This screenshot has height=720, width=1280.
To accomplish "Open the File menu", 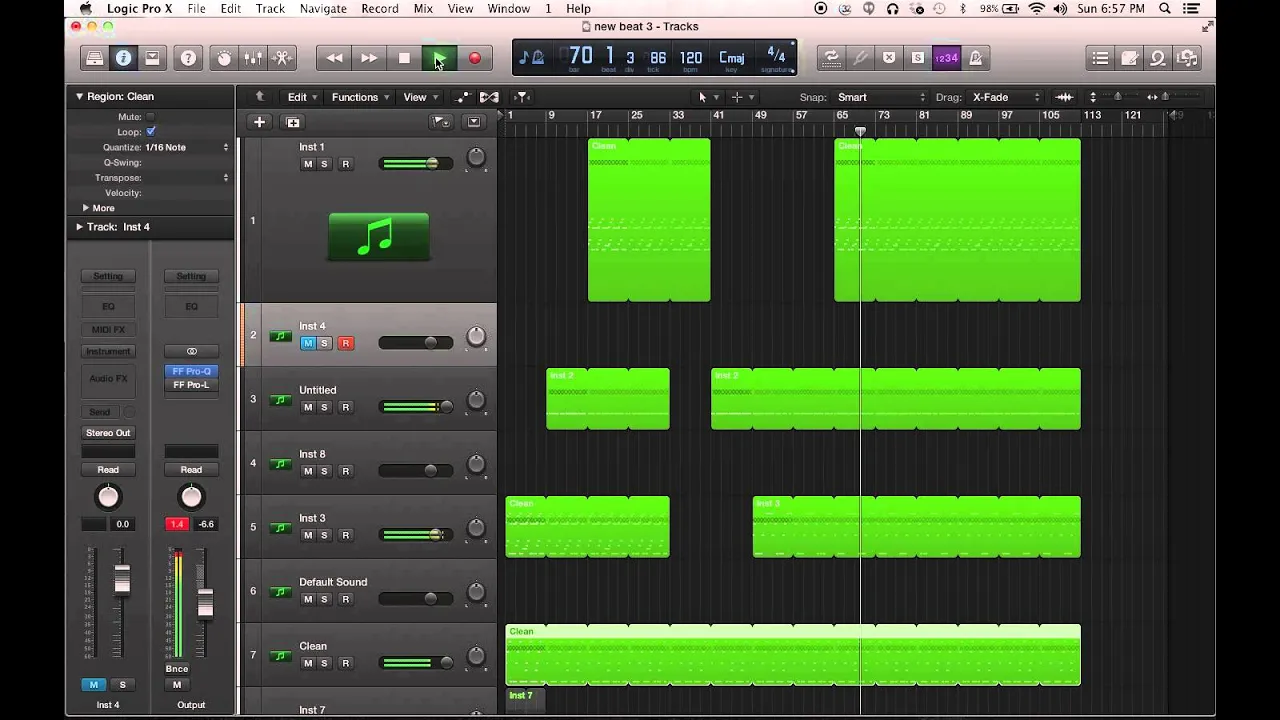I will (197, 9).
